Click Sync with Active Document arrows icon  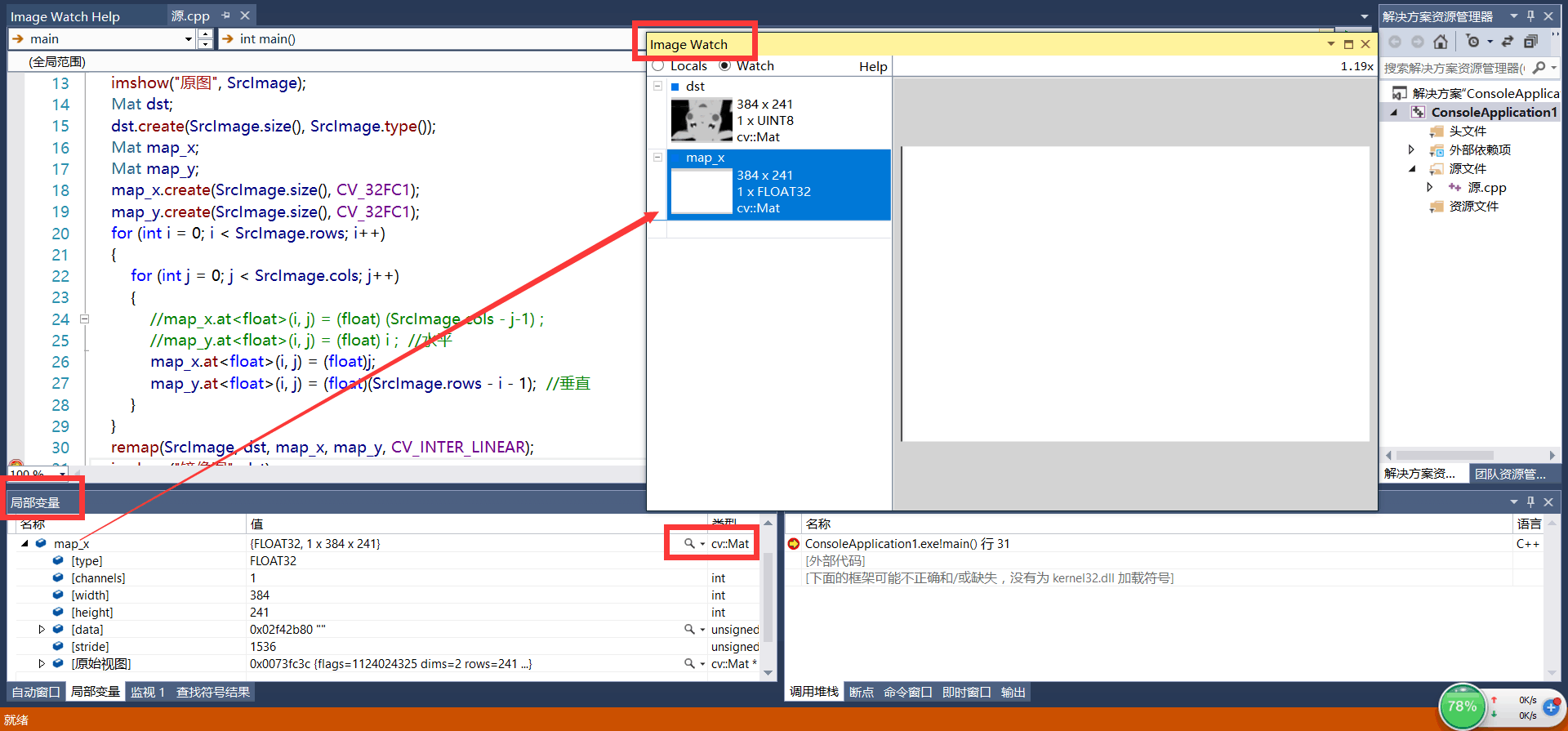(1508, 41)
